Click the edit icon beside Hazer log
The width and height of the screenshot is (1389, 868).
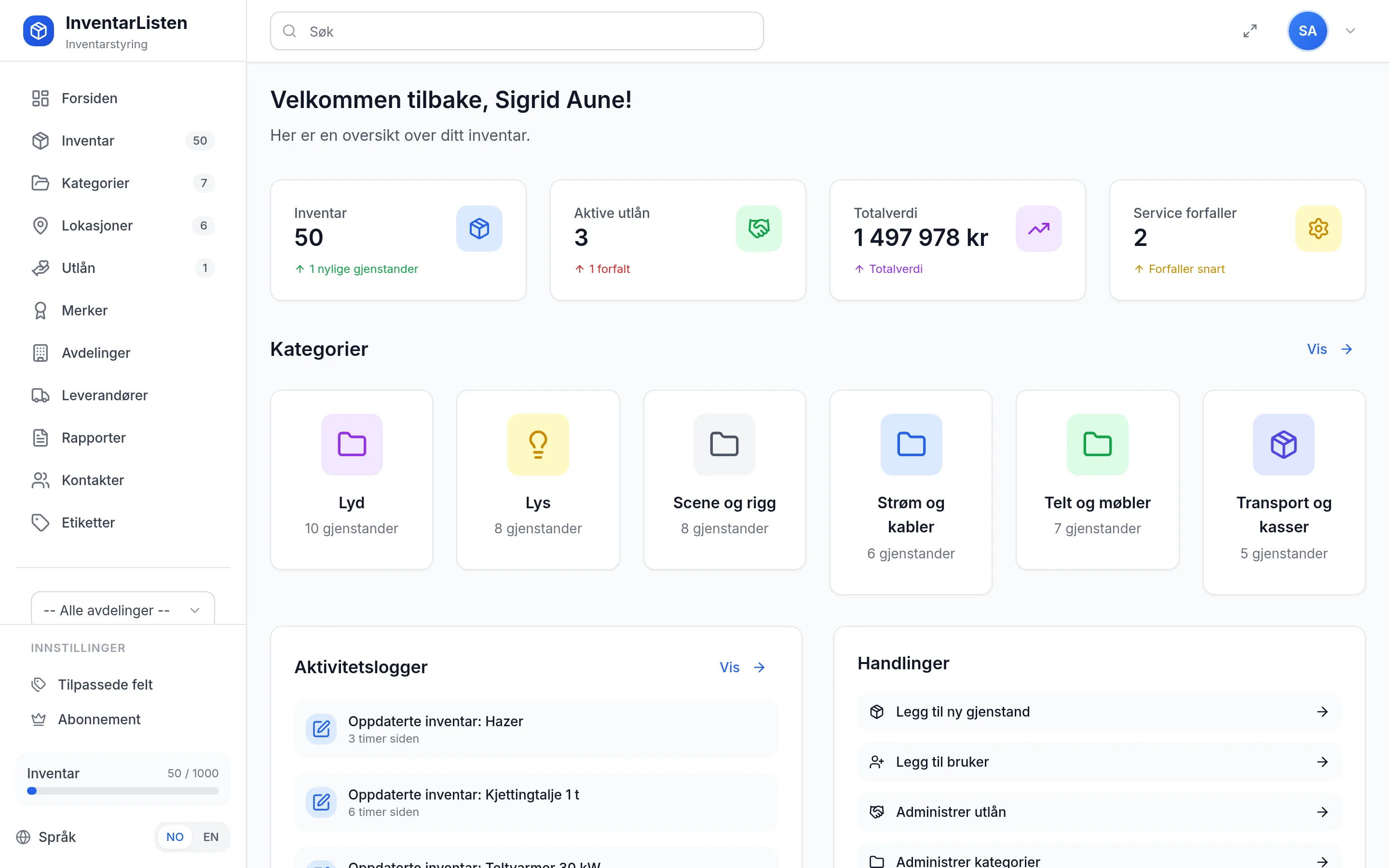coord(321,729)
